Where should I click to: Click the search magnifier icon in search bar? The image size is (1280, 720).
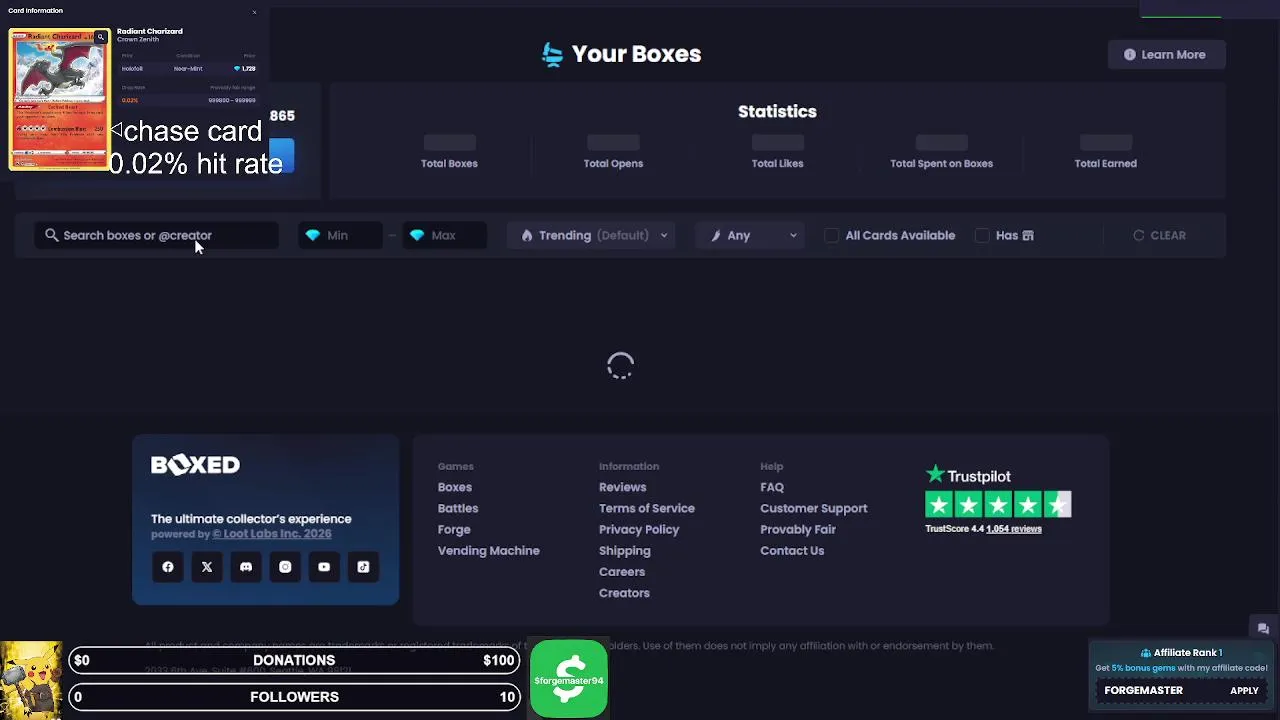pyautogui.click(x=52, y=235)
